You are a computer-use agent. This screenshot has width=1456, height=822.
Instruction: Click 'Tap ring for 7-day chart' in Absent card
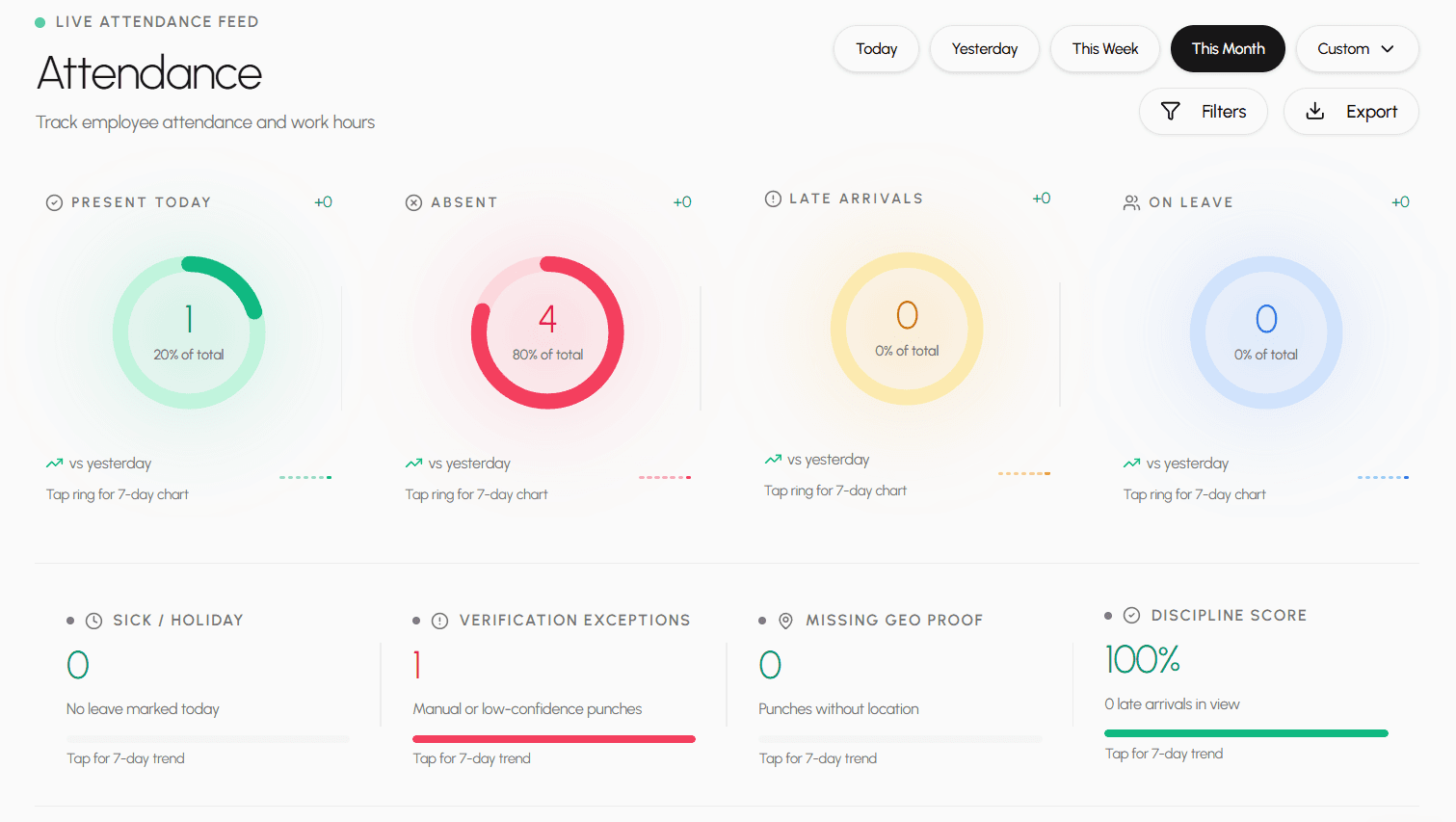coord(476,494)
